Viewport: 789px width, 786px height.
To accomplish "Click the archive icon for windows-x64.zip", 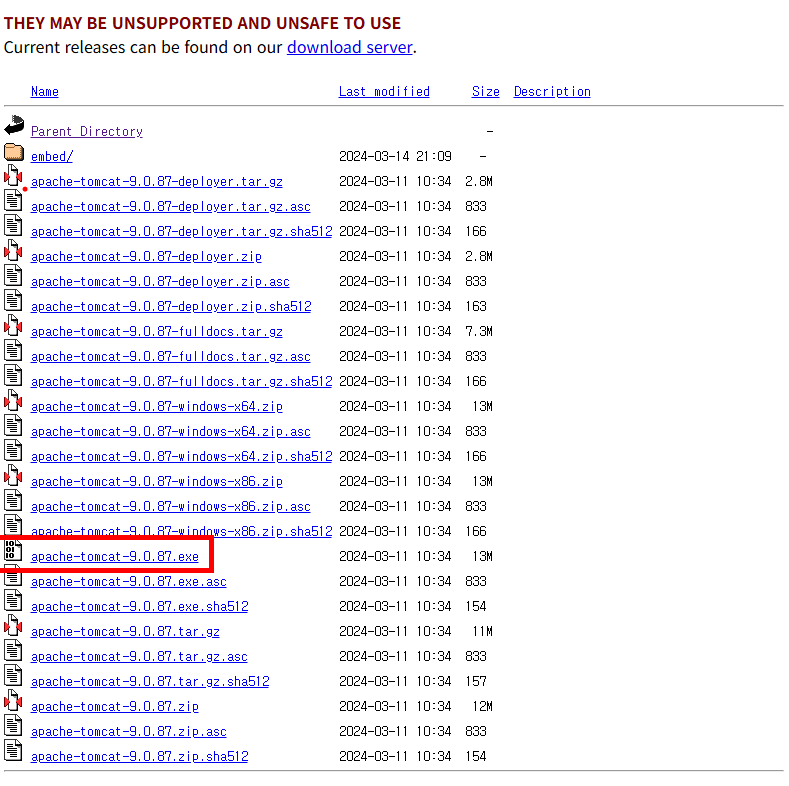I will (x=13, y=400).
